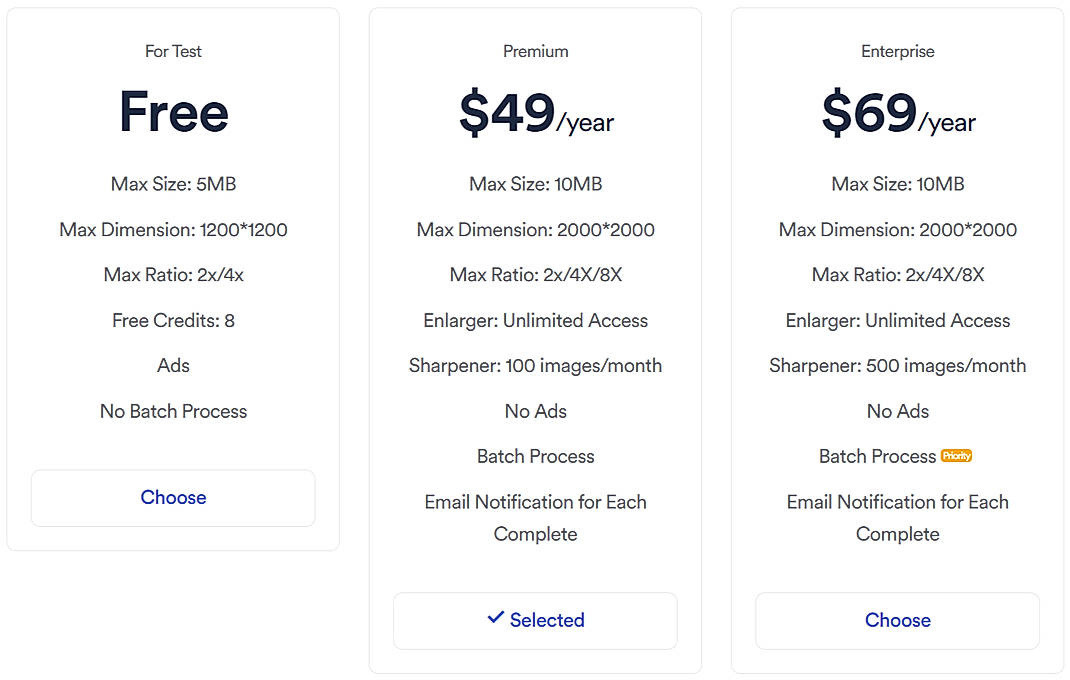
Task: Choose the Enterprise plan
Action: click(x=897, y=620)
